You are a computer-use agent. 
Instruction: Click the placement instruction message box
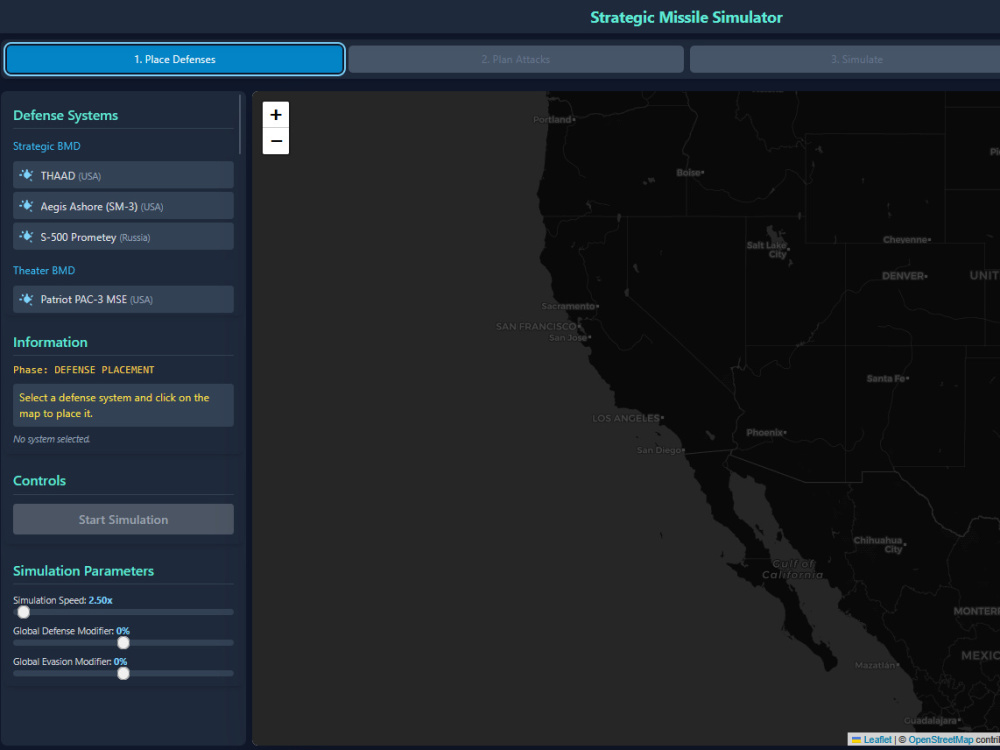(123, 405)
